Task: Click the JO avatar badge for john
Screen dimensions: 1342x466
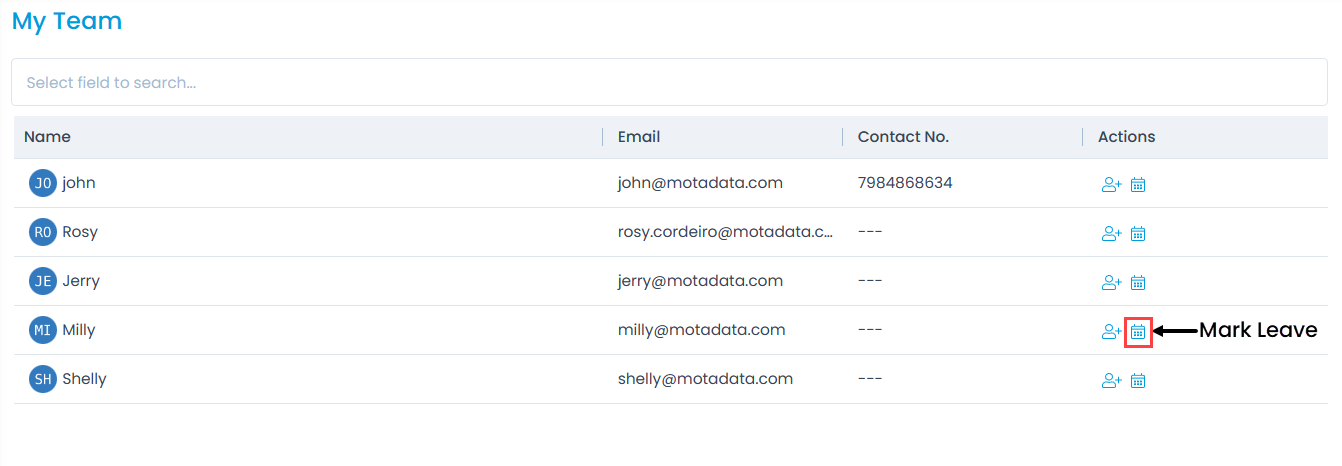Action: (43, 184)
